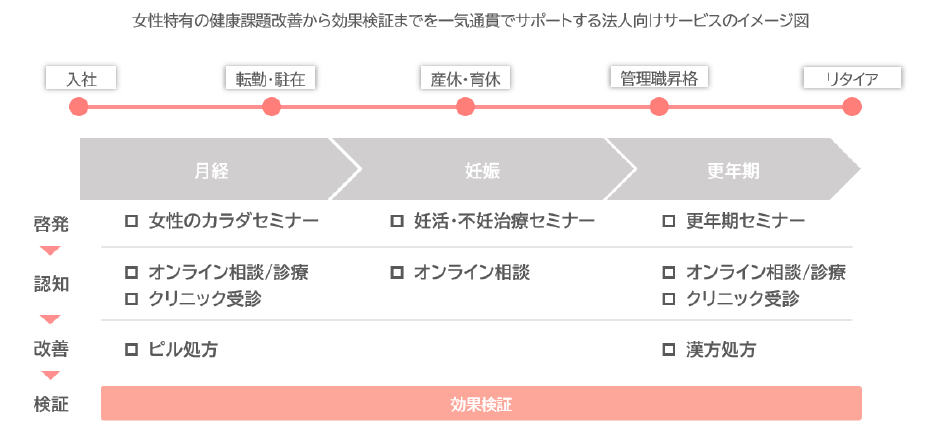Toggle the 妊娠 column オンライン相談 checkbox
Screen dimensions: 931x434
(x=397, y=272)
